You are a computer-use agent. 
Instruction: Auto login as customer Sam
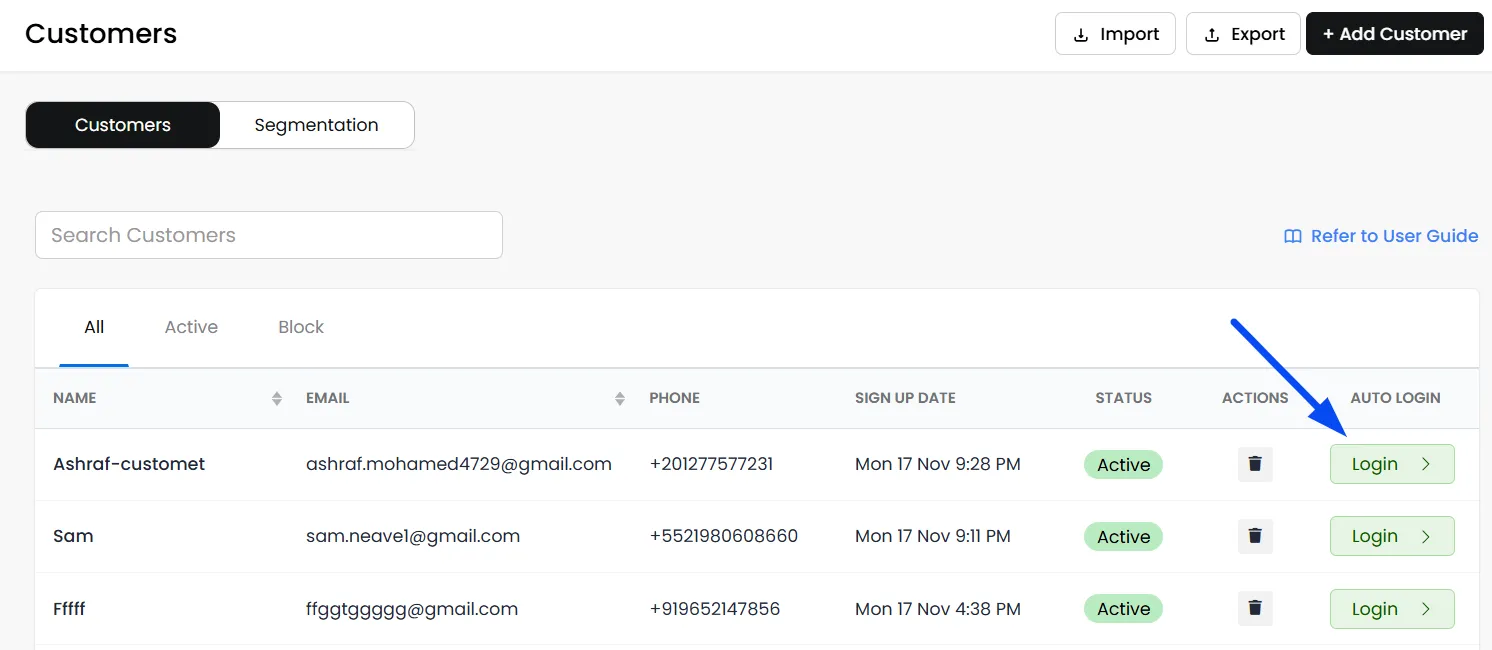click(x=1392, y=536)
